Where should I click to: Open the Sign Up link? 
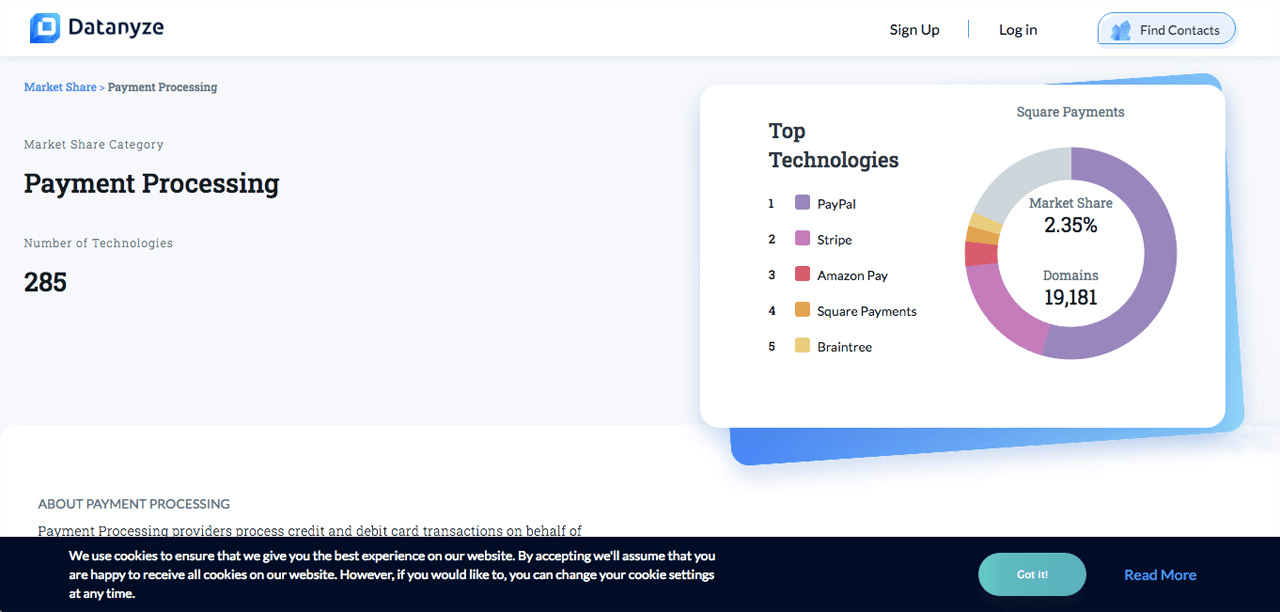914,30
